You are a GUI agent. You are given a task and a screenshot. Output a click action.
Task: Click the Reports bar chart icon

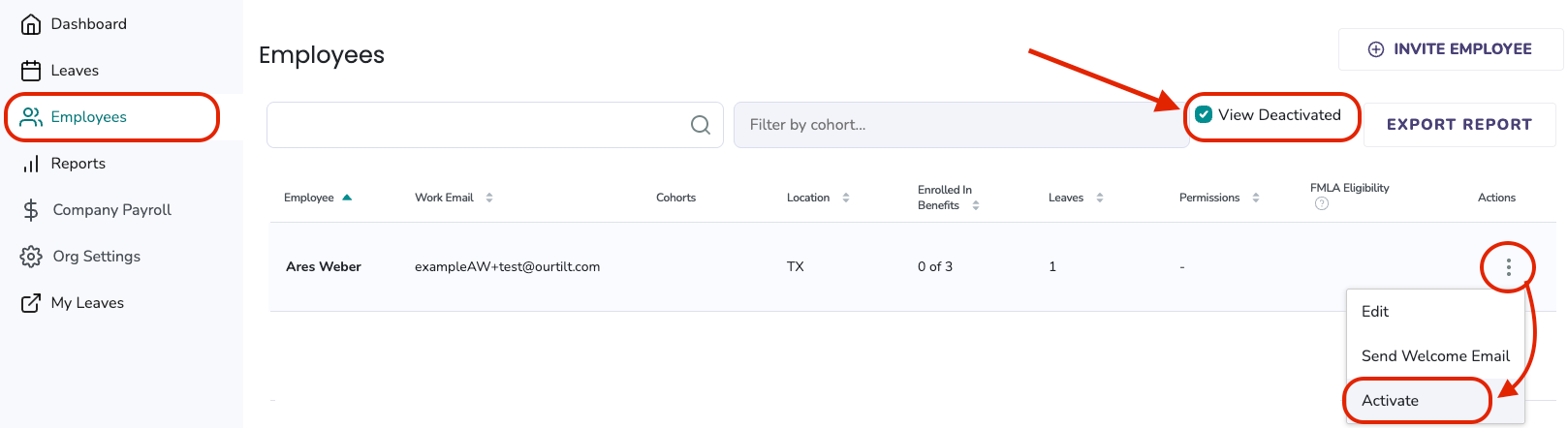[x=31, y=164]
